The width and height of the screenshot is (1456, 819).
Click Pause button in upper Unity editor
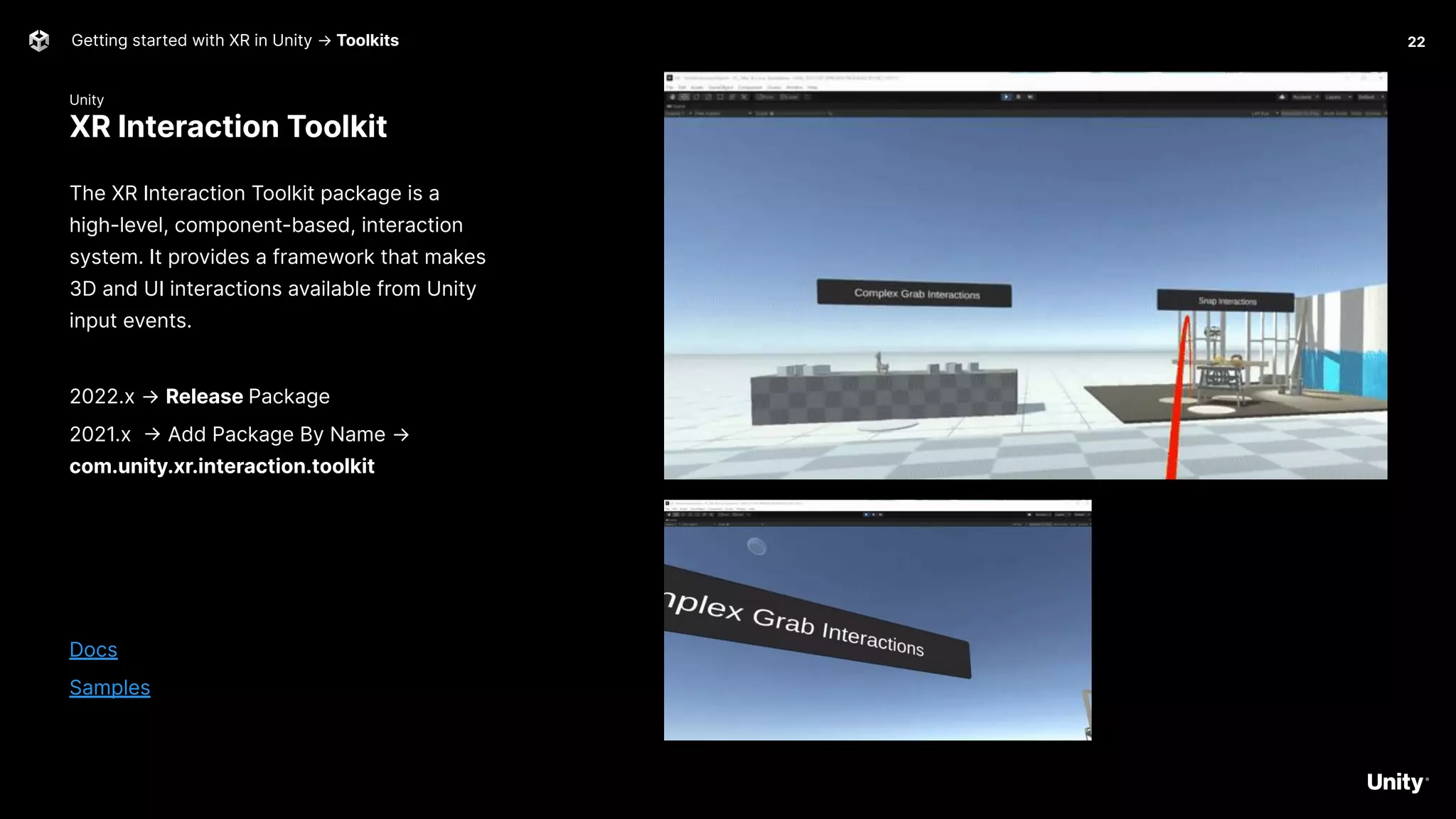tap(1019, 97)
